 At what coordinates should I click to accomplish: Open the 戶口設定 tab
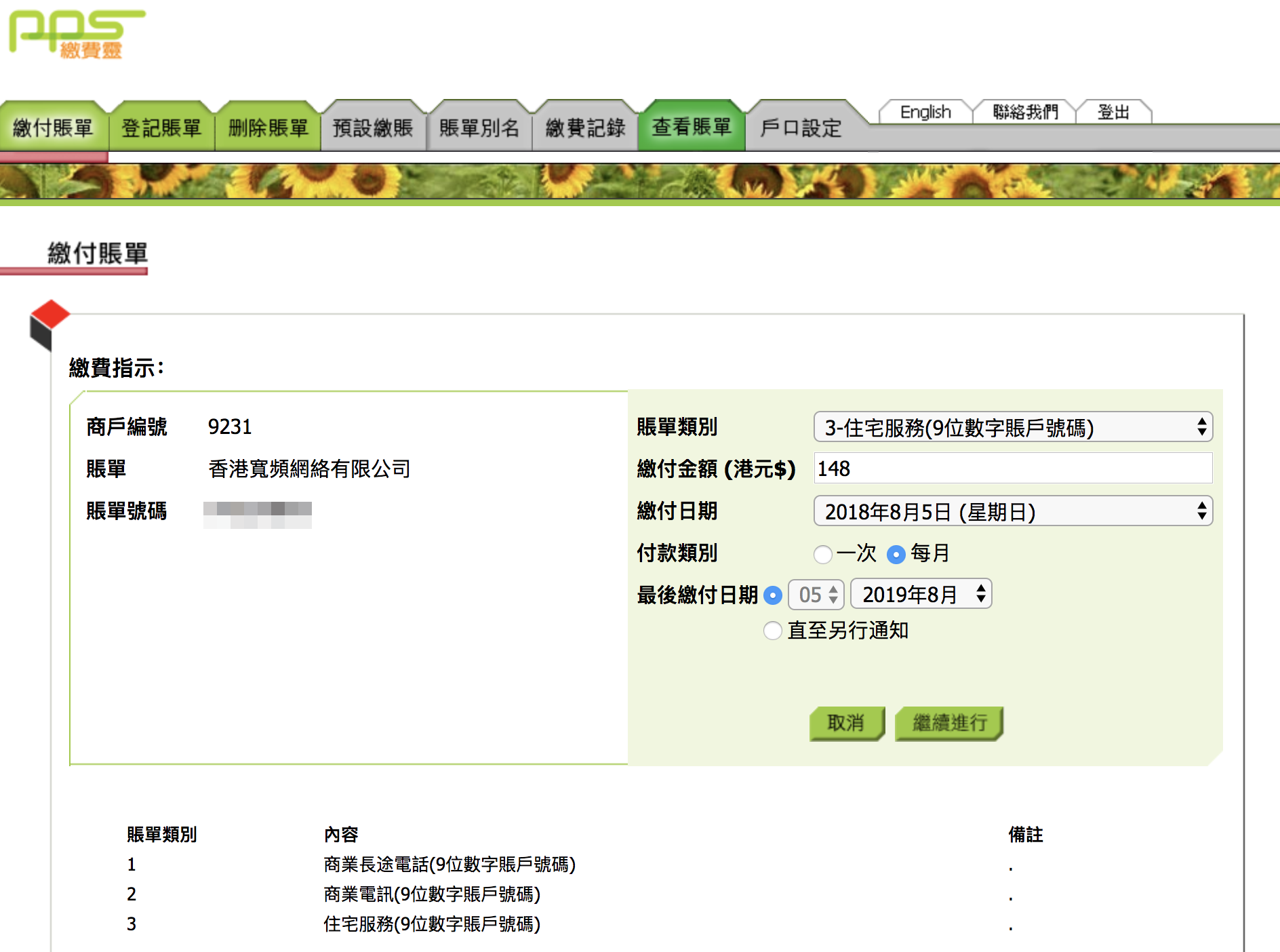pyautogui.click(x=801, y=127)
